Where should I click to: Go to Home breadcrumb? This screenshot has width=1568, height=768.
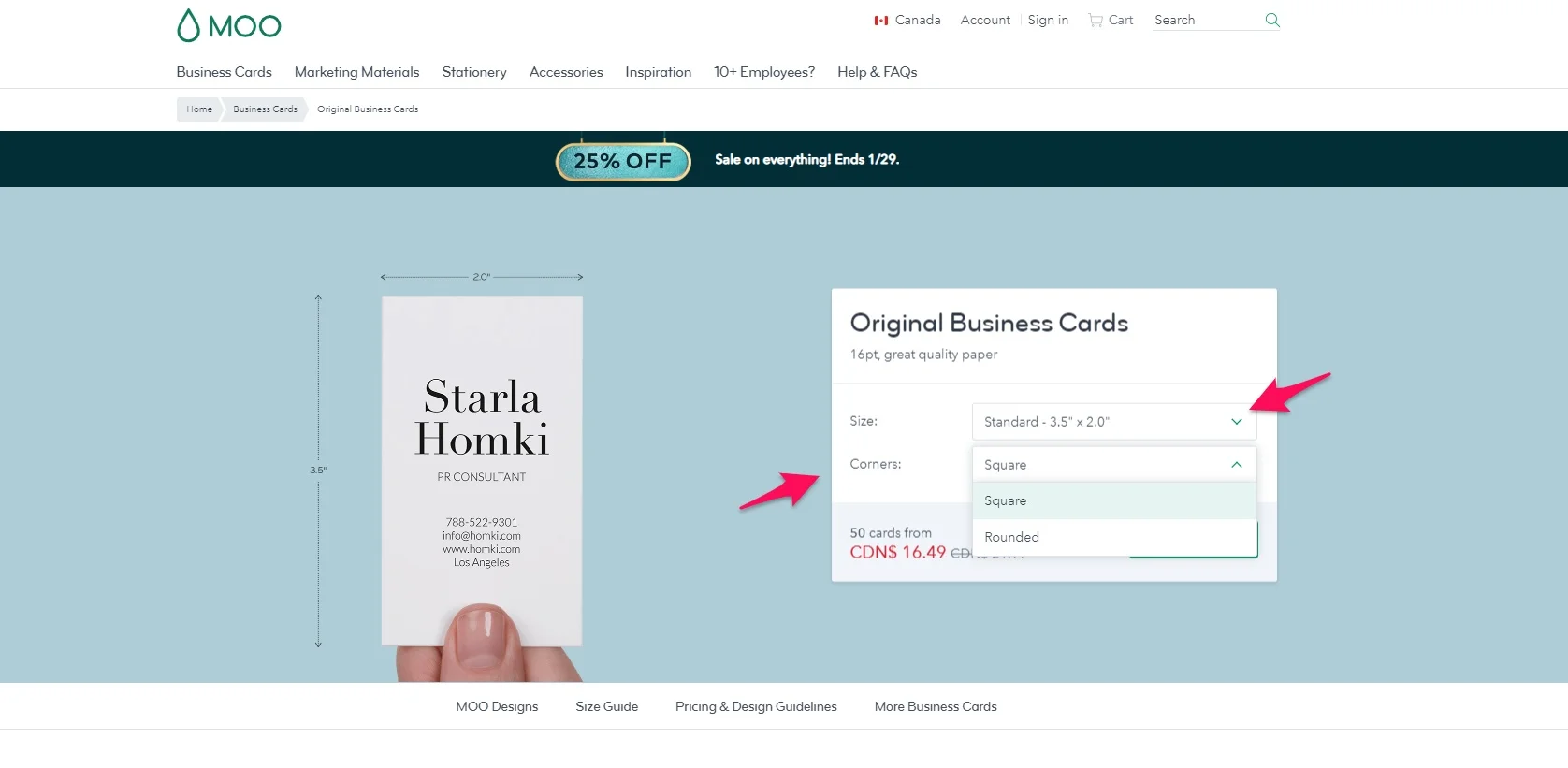tap(199, 109)
